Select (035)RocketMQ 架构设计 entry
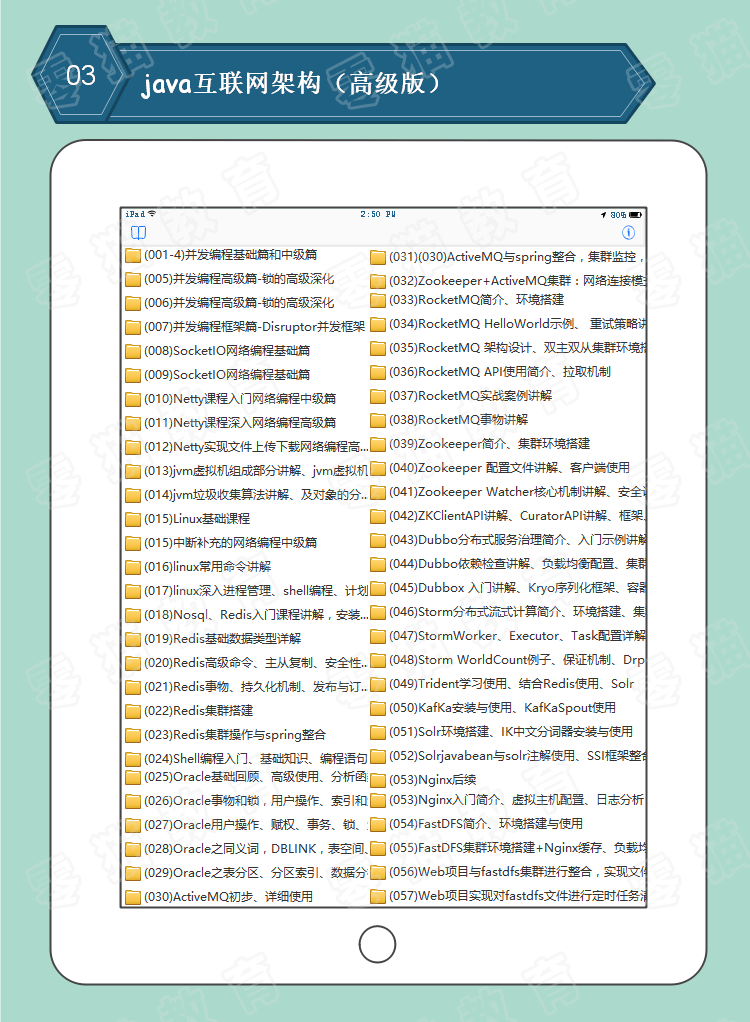Viewport: 750px width, 1022px height. (517, 348)
